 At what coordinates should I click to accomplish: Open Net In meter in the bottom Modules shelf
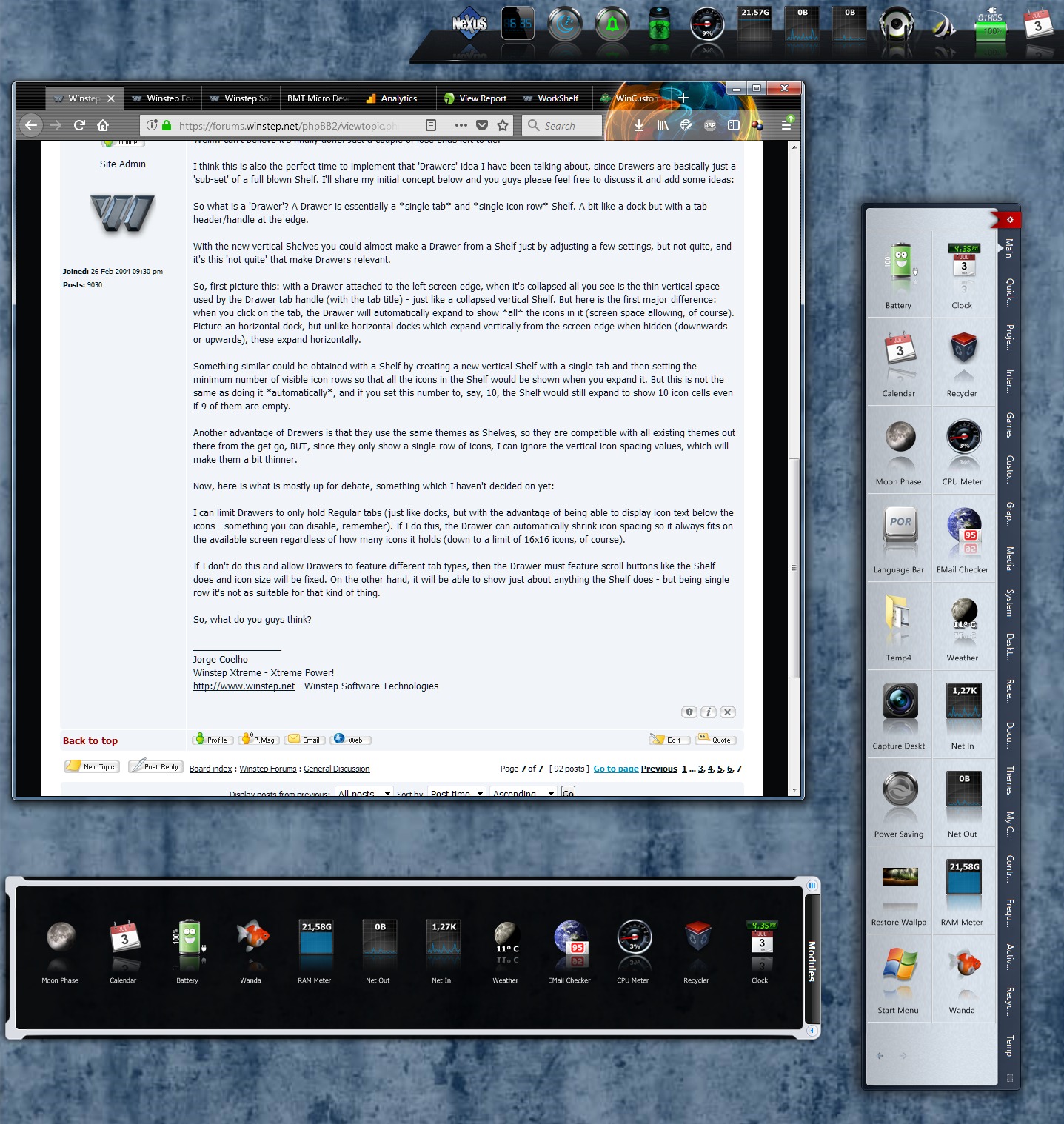[x=443, y=937]
